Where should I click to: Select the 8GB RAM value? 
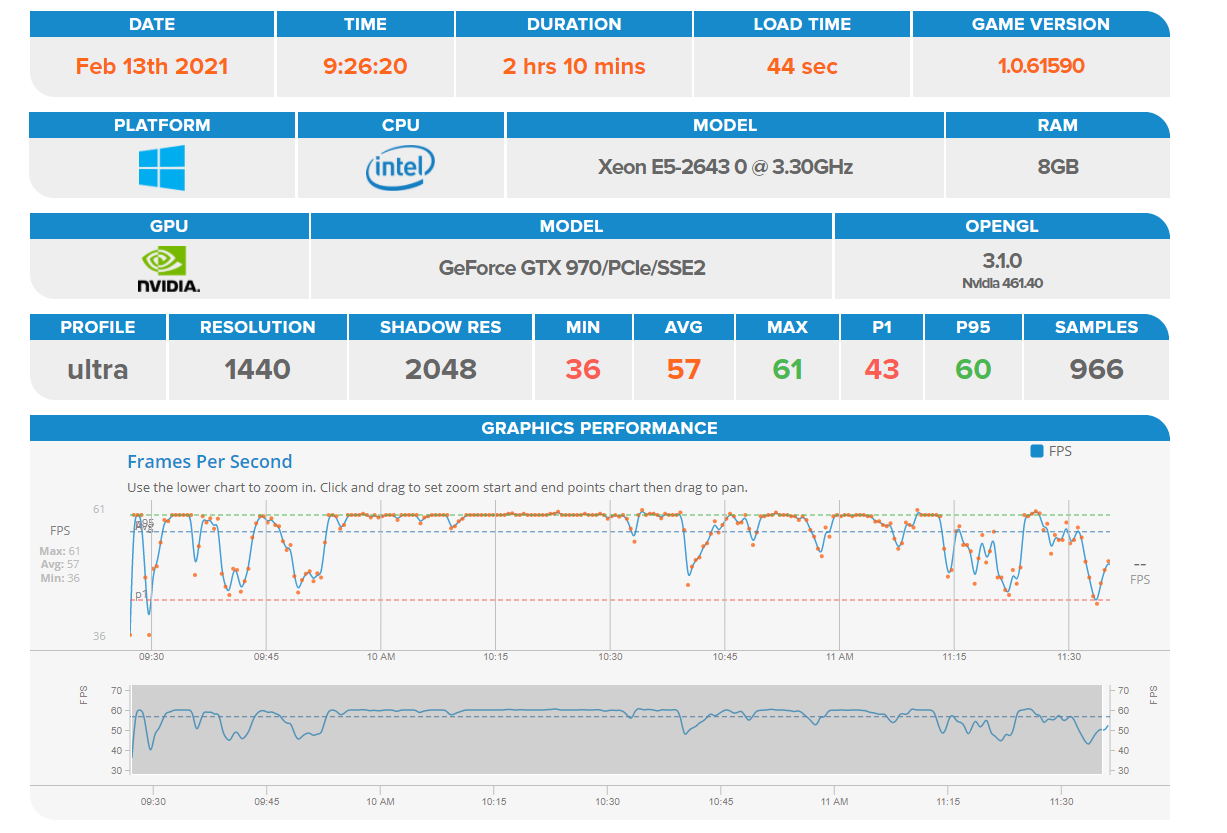1057,167
